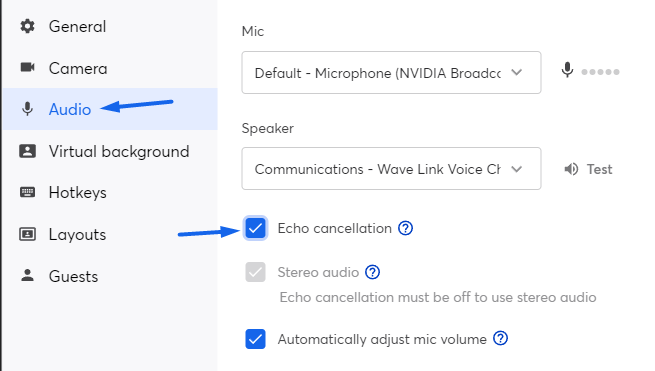Click the Audio microphone icon in sidebar

(28, 109)
